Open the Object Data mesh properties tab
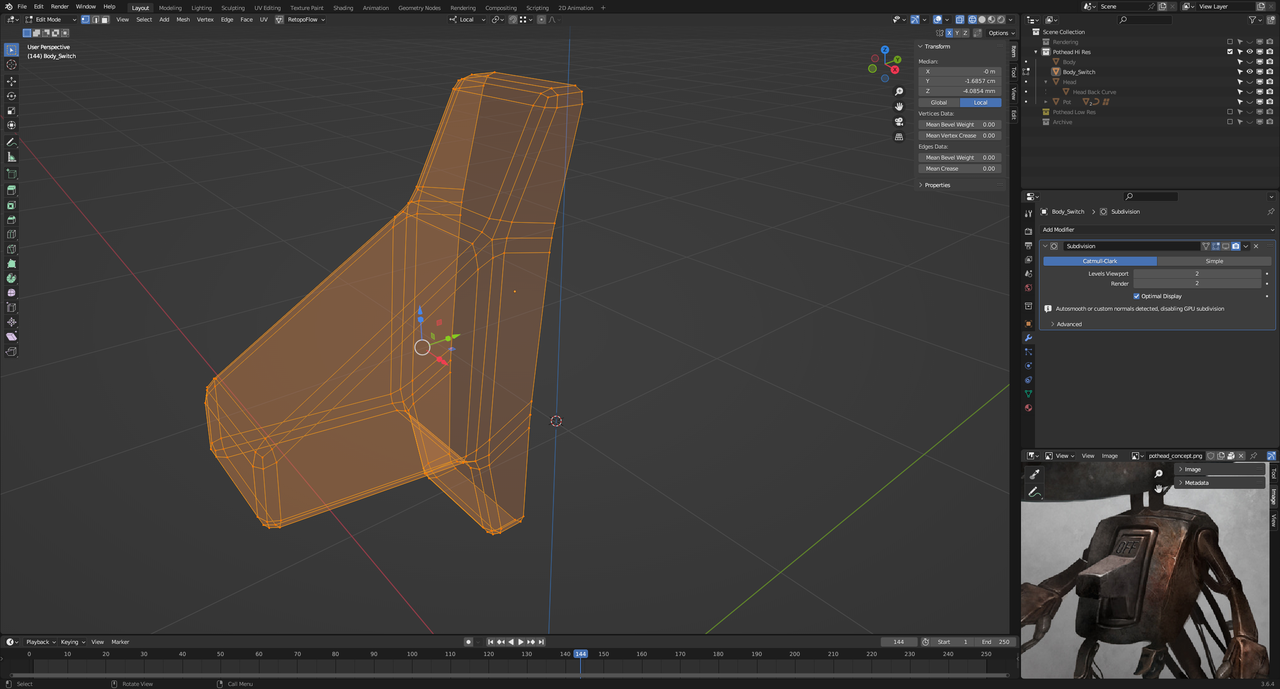This screenshot has height=689, width=1280. [1028, 394]
